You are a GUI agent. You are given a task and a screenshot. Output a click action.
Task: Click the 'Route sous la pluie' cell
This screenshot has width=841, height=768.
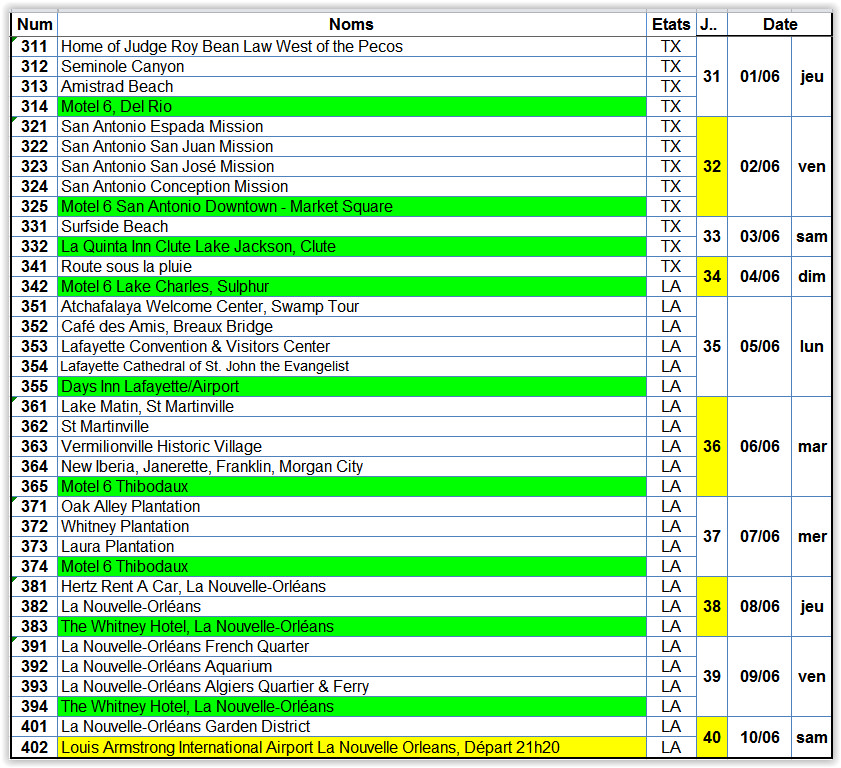[352, 267]
